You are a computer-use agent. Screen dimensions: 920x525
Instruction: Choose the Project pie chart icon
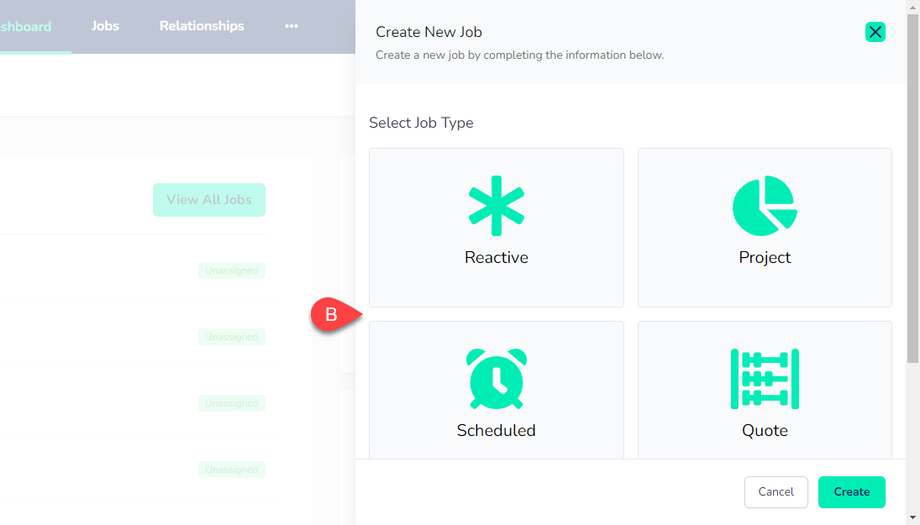pyautogui.click(x=764, y=206)
